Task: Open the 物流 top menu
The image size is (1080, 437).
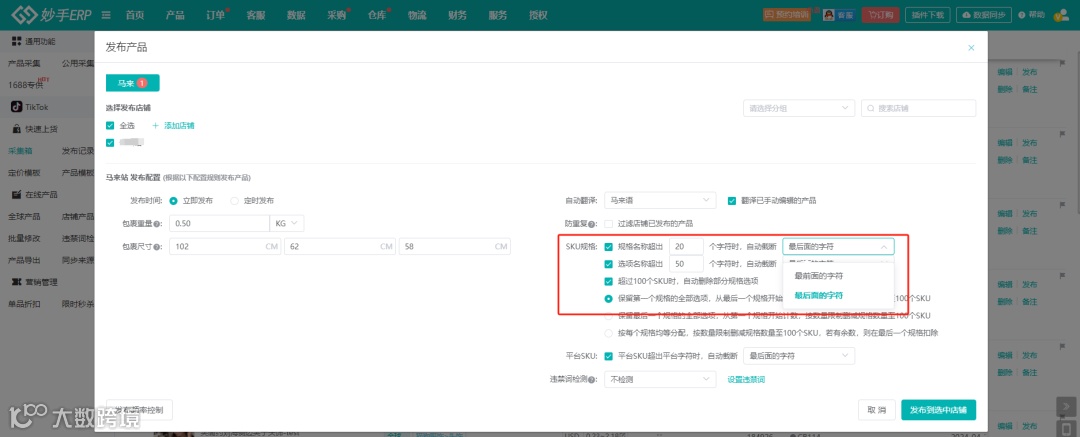Action: pos(417,15)
